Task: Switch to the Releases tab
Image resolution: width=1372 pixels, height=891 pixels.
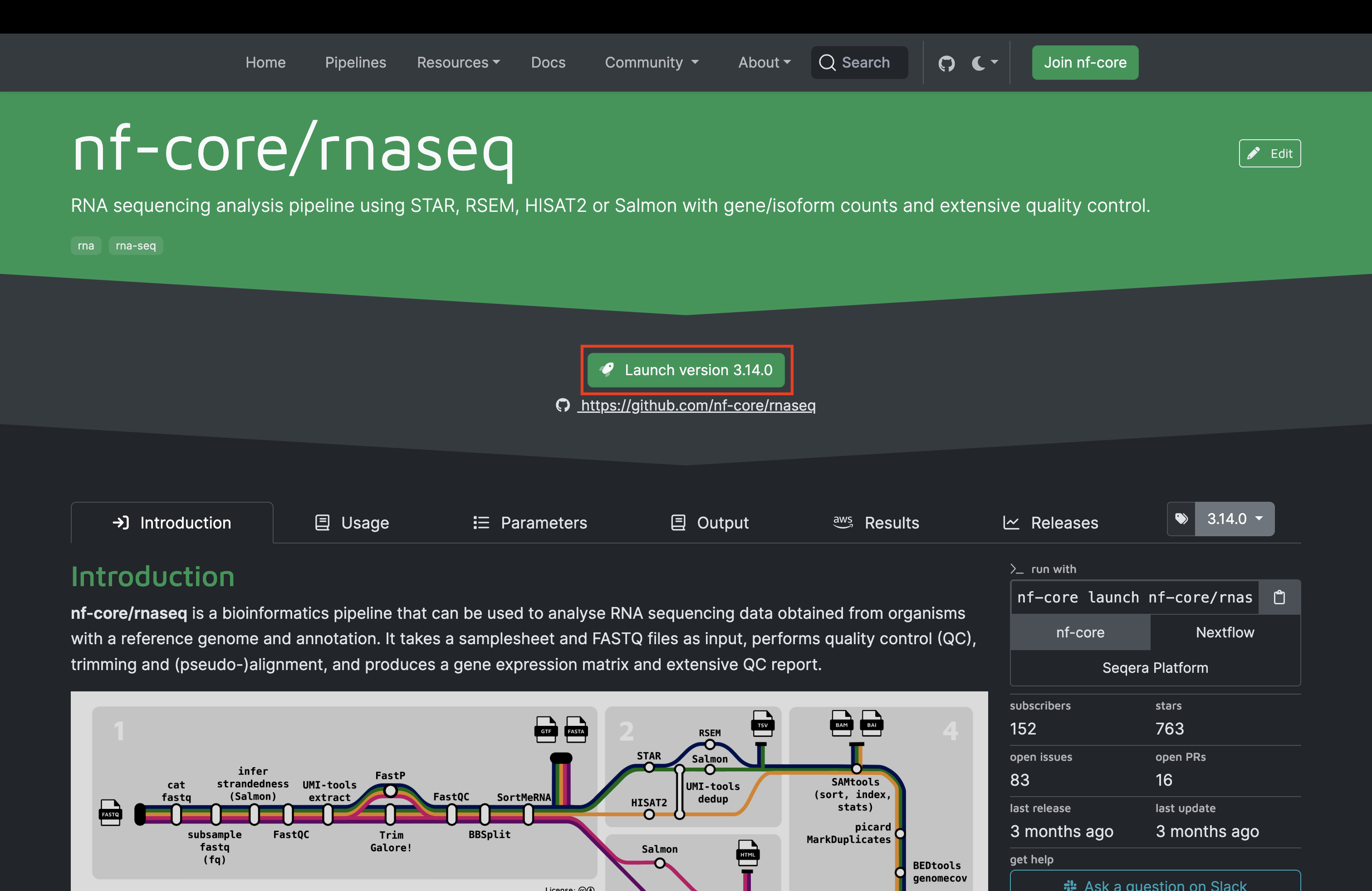Action: click(x=1051, y=523)
